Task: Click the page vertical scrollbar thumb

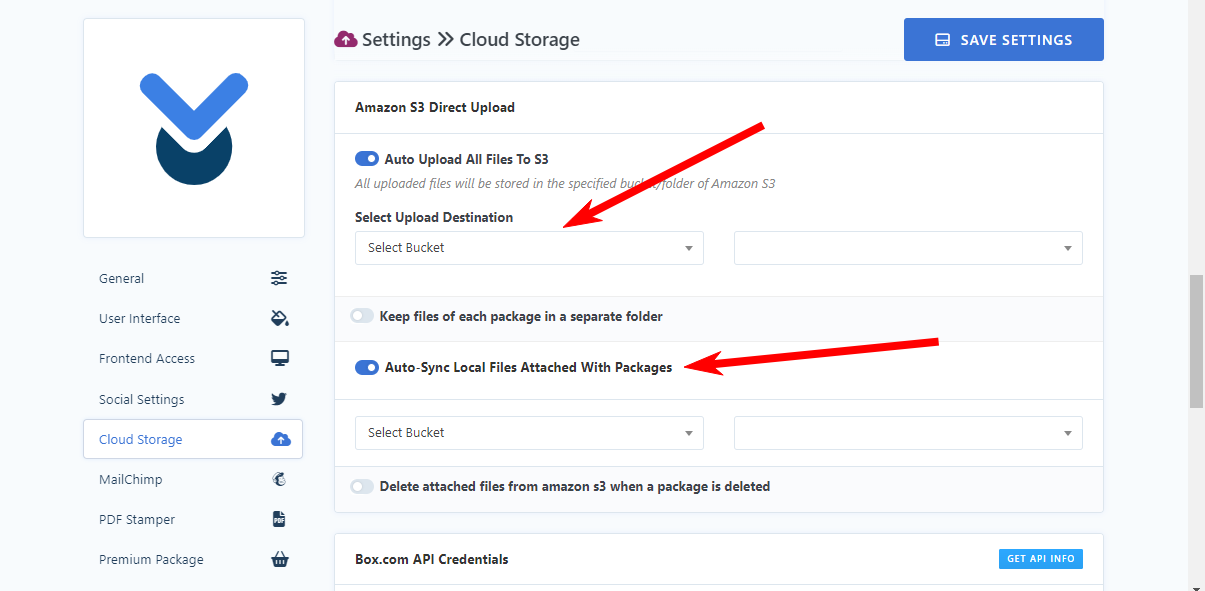Action: (x=1196, y=340)
